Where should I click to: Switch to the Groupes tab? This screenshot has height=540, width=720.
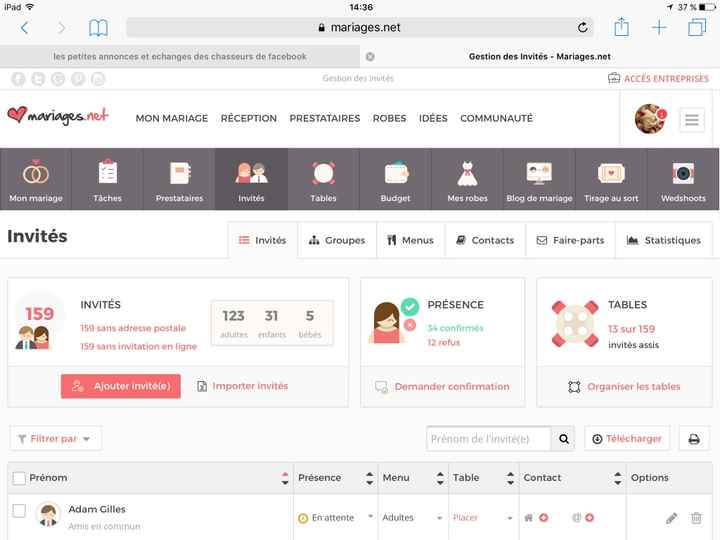(337, 240)
